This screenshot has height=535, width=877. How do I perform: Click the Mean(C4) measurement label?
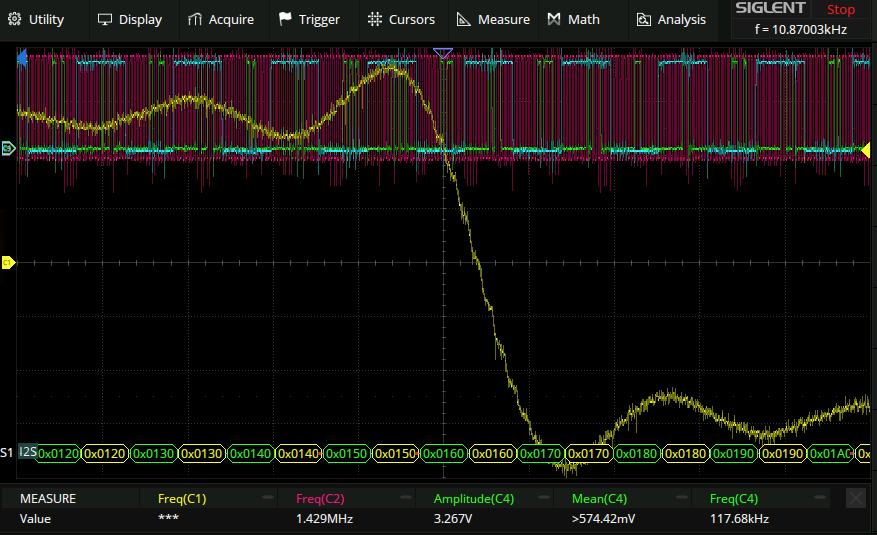coord(598,498)
